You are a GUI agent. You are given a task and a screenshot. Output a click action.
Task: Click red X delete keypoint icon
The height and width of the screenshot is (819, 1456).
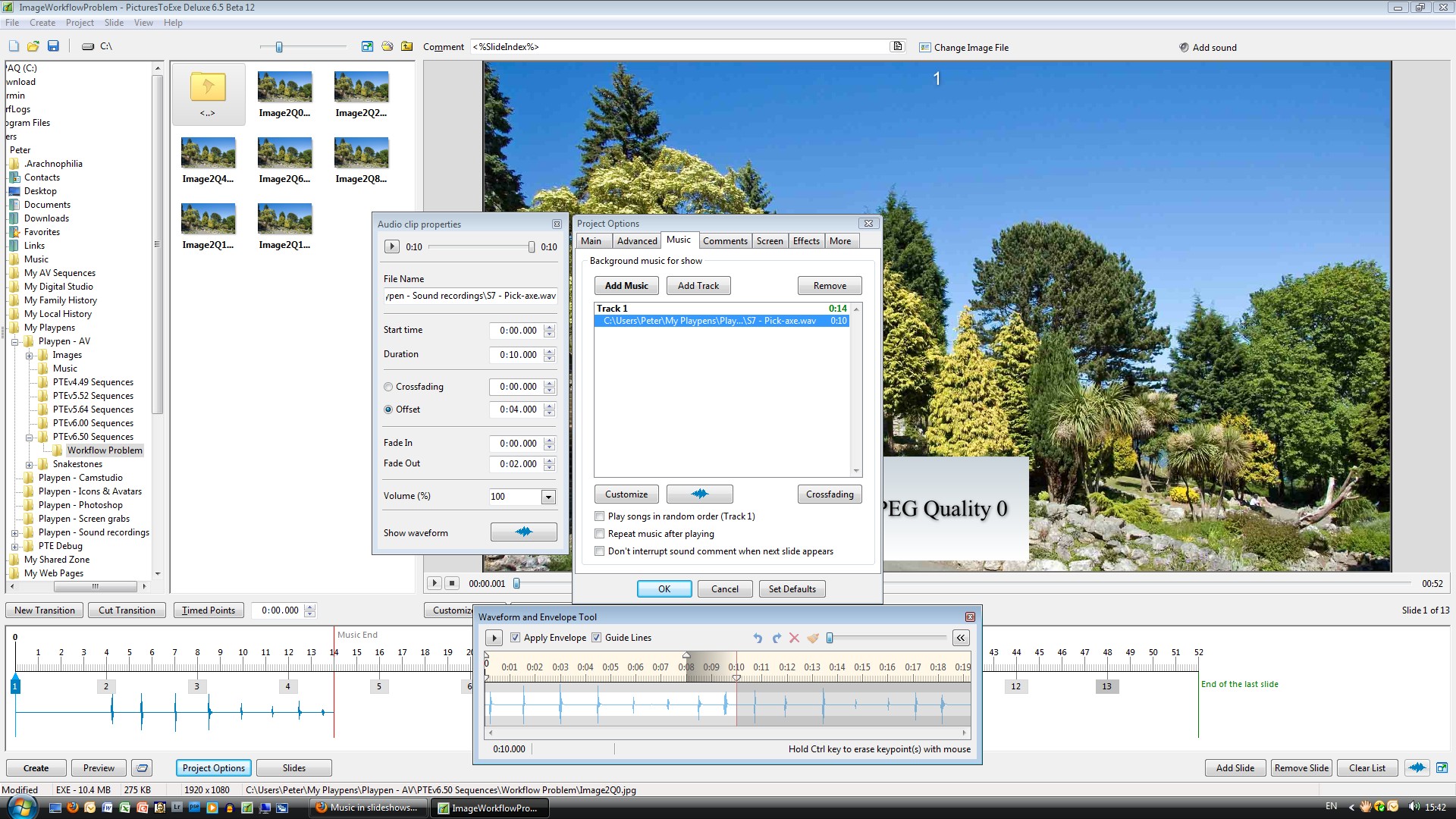794,638
